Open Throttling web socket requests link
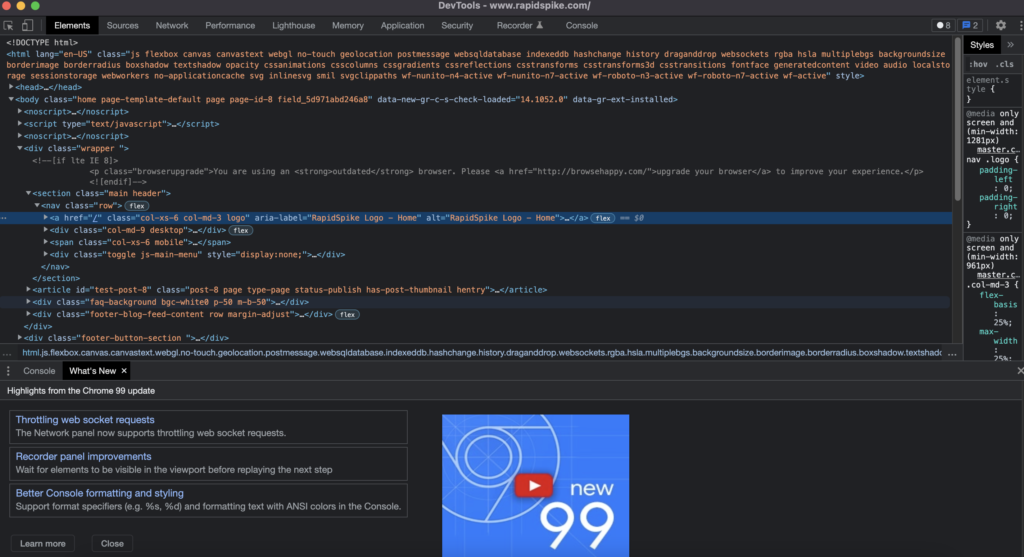Screen dimensions: 1024x557 85,420
